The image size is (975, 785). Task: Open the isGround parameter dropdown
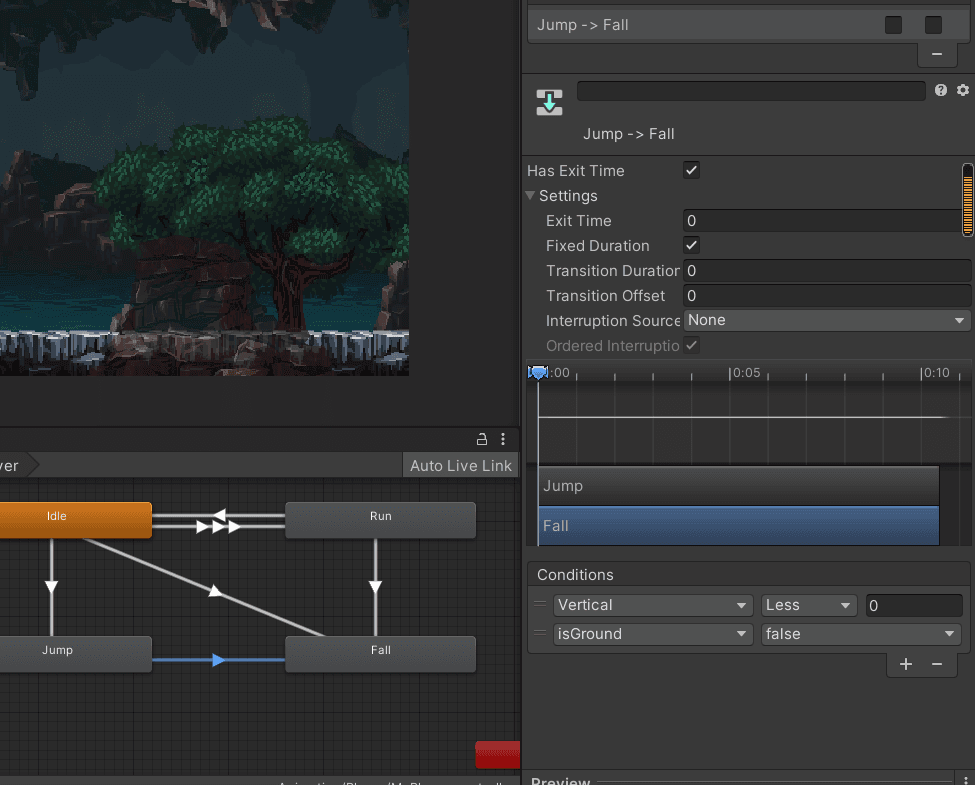(x=652, y=634)
